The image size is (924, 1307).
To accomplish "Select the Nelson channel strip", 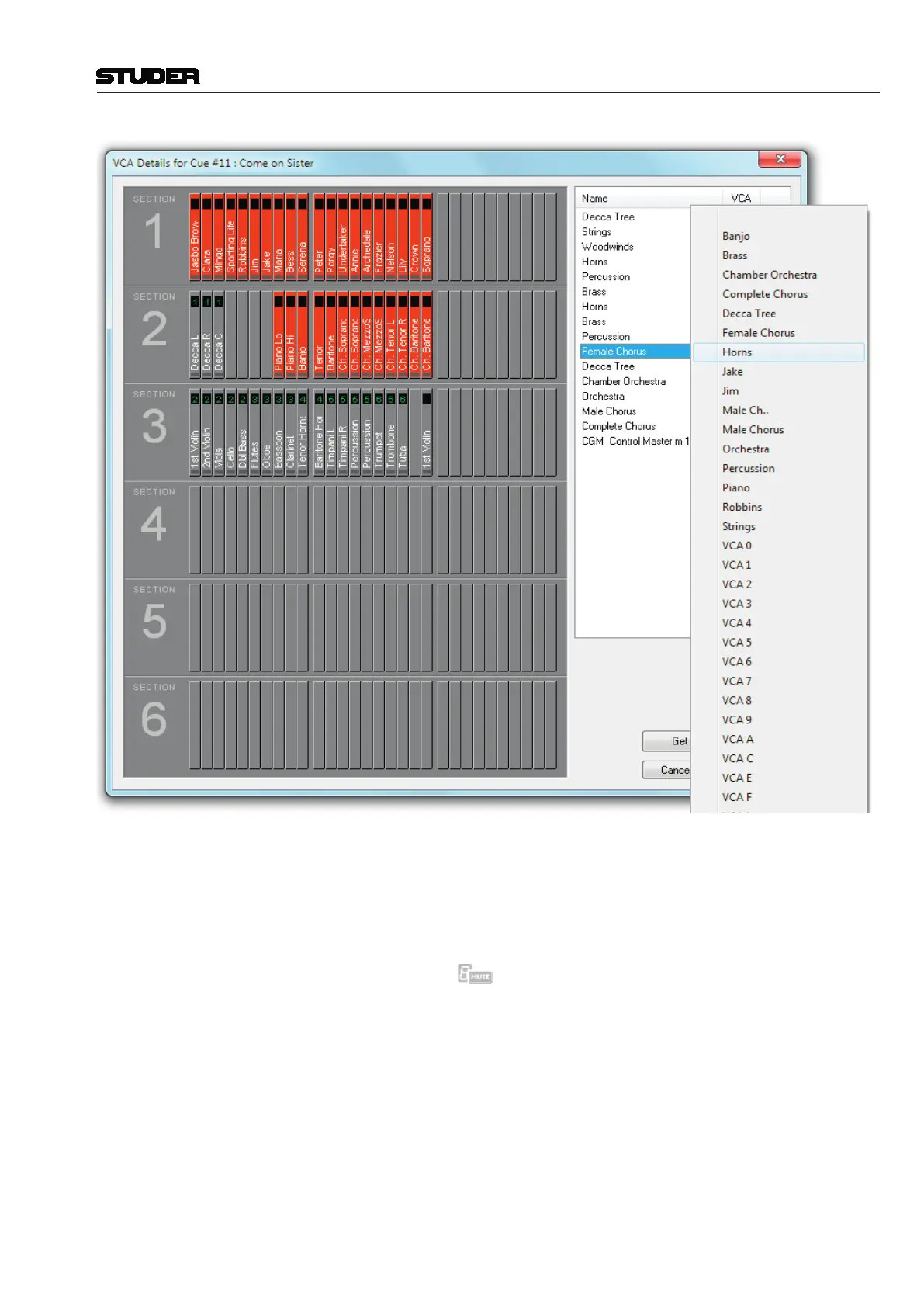I will tap(391, 237).
